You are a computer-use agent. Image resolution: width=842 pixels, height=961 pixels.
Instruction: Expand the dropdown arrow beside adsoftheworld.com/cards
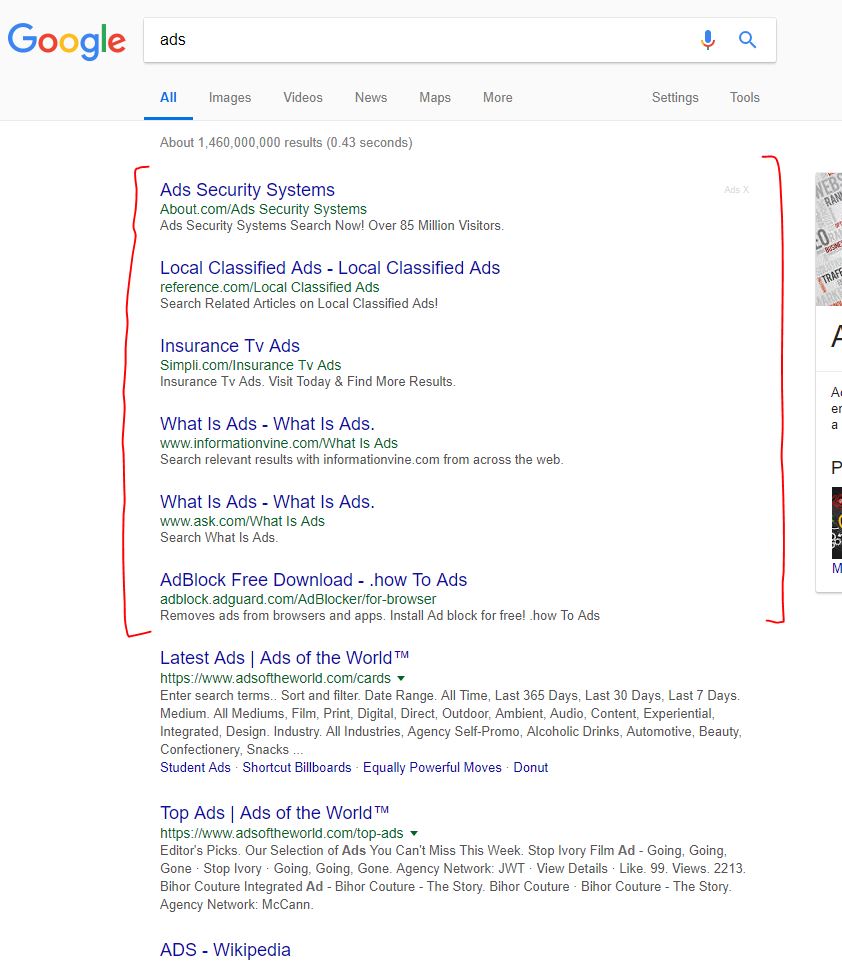(401, 678)
